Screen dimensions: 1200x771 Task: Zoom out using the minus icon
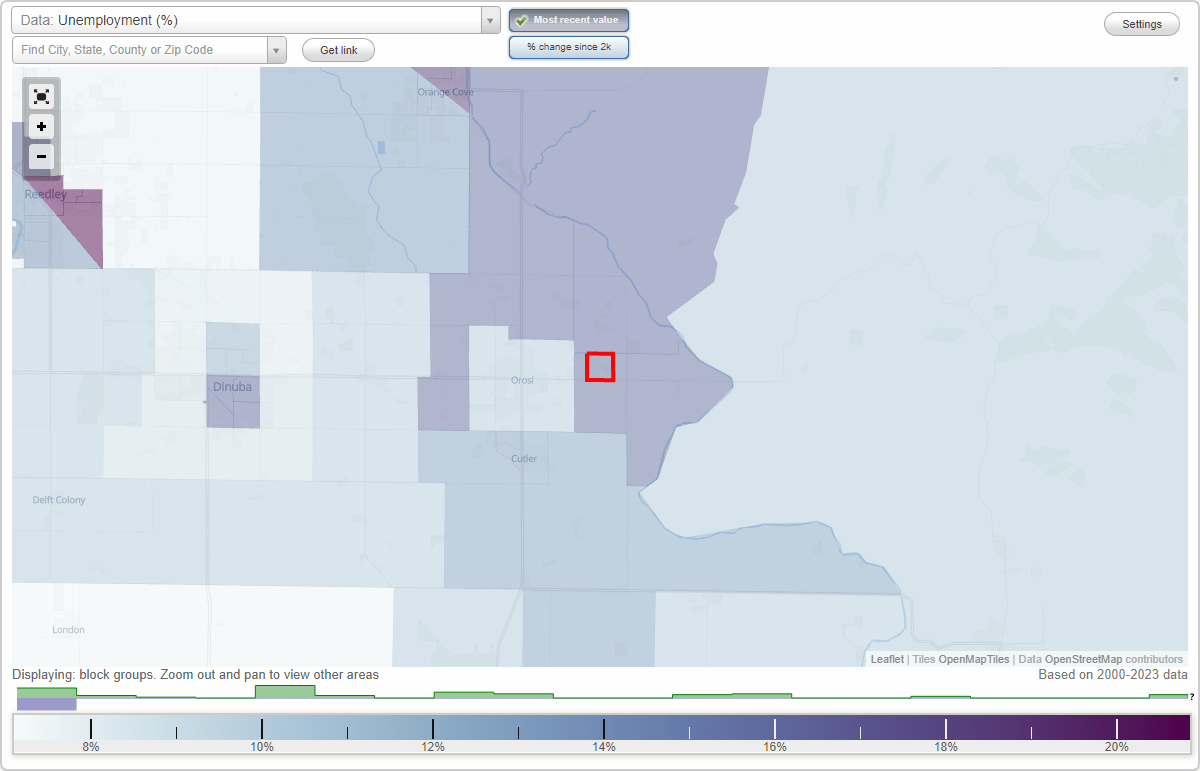pyautogui.click(x=41, y=156)
